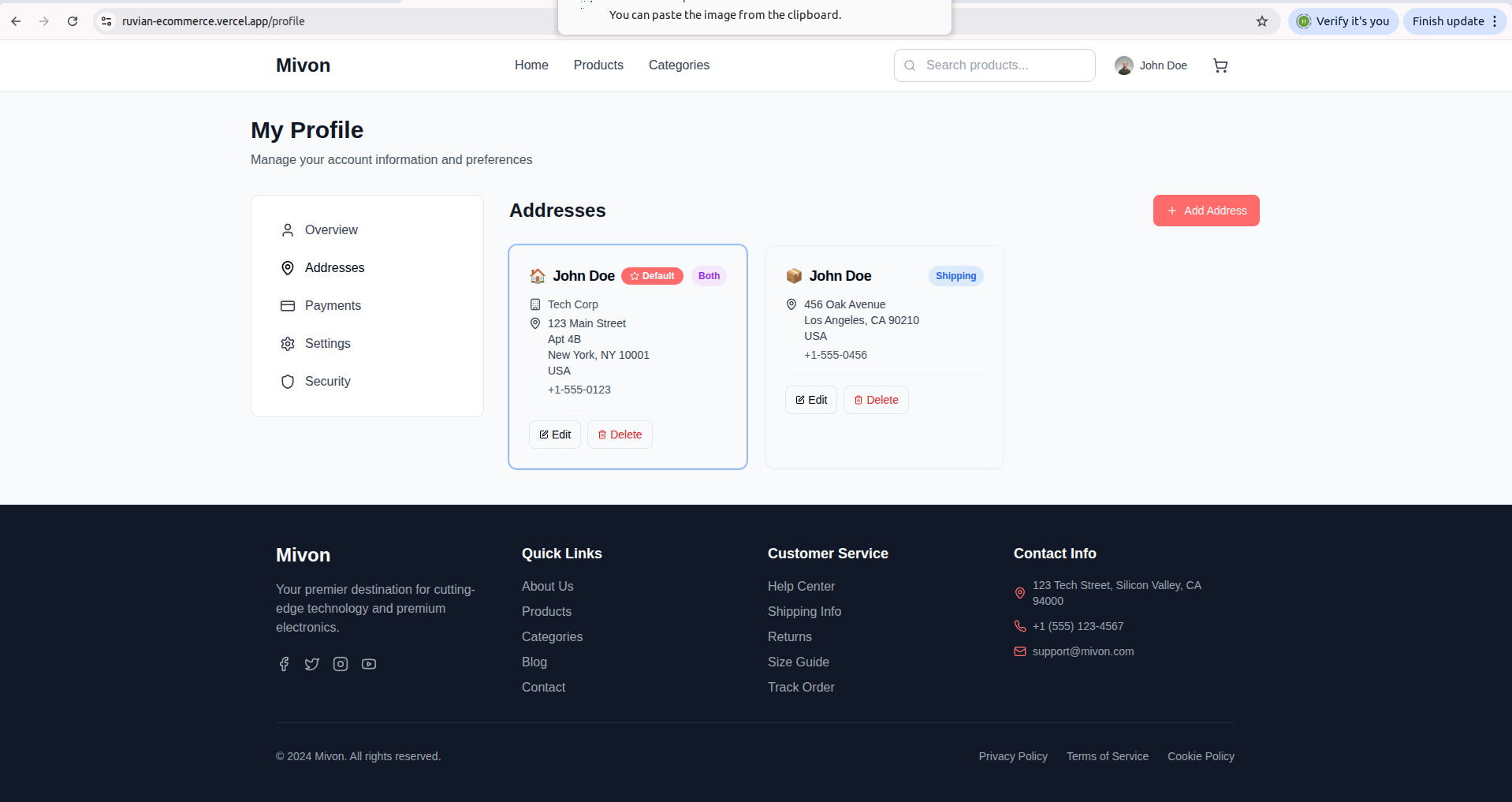
Task: Go to Home in navigation
Action: (531, 65)
